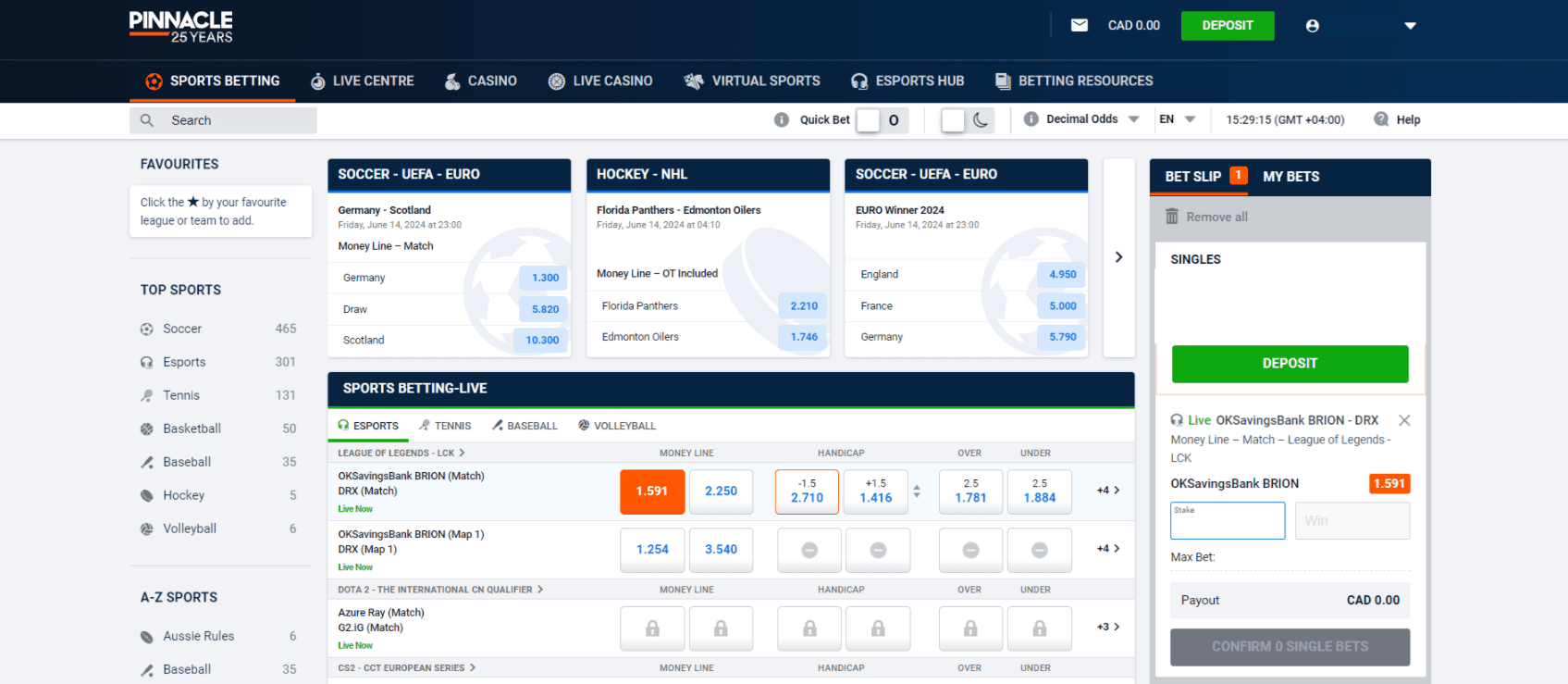Image resolution: width=1568 pixels, height=684 pixels.
Task: Click the search magnifier icon
Action: coord(147,120)
